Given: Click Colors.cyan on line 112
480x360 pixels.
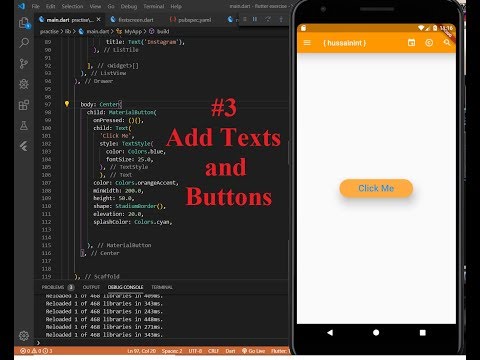Looking at the screenshot, I should (152, 222).
